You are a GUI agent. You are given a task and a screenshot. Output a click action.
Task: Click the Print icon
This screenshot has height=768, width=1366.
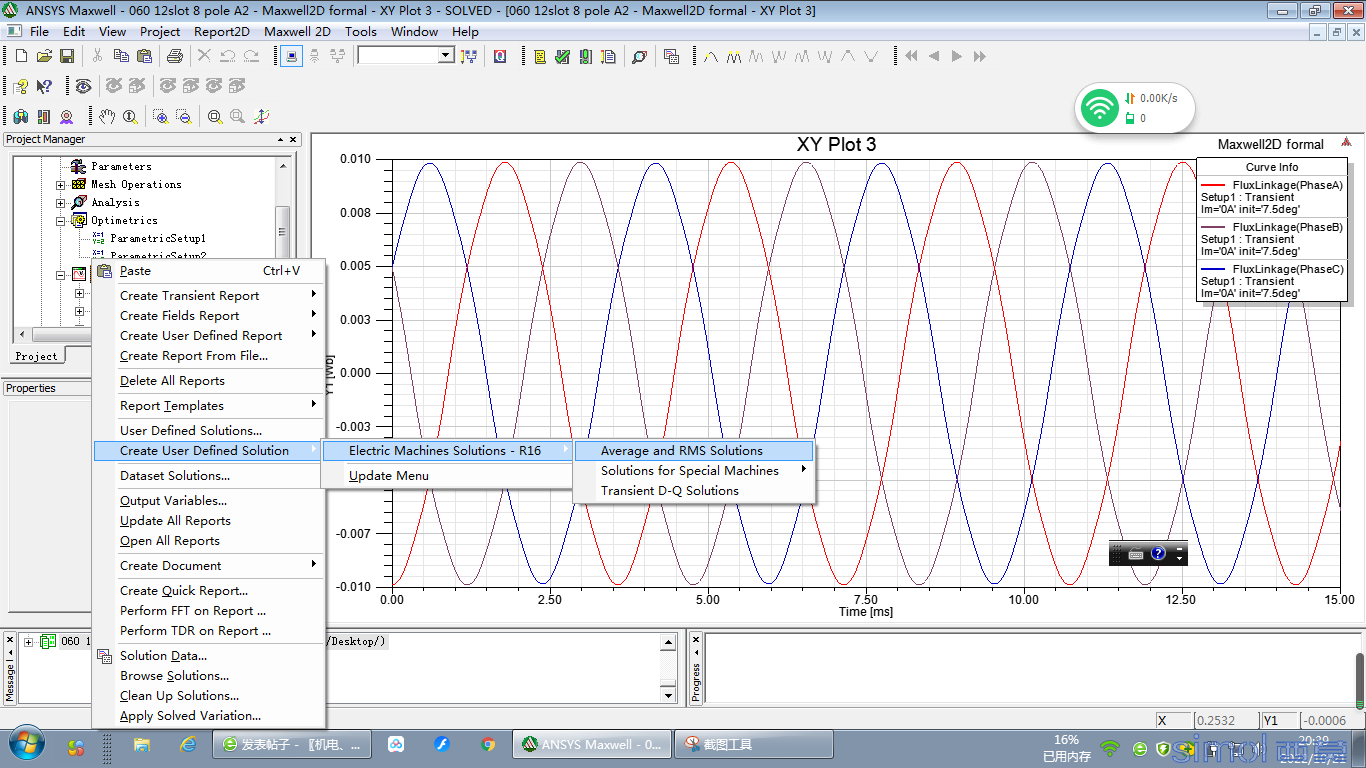click(175, 56)
